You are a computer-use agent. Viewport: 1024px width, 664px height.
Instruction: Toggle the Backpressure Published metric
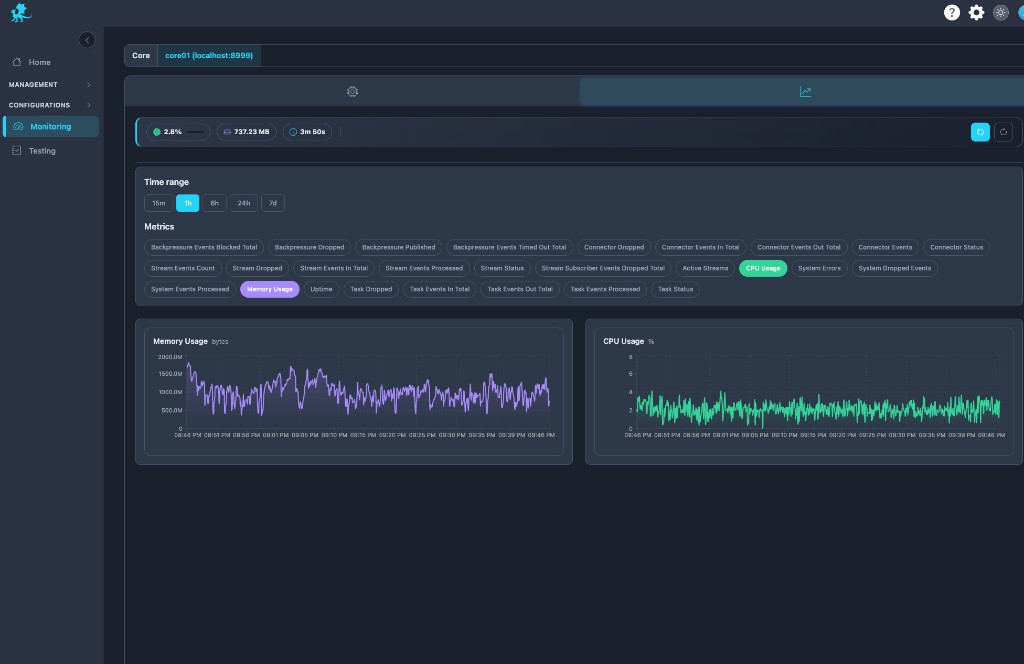tap(398, 247)
